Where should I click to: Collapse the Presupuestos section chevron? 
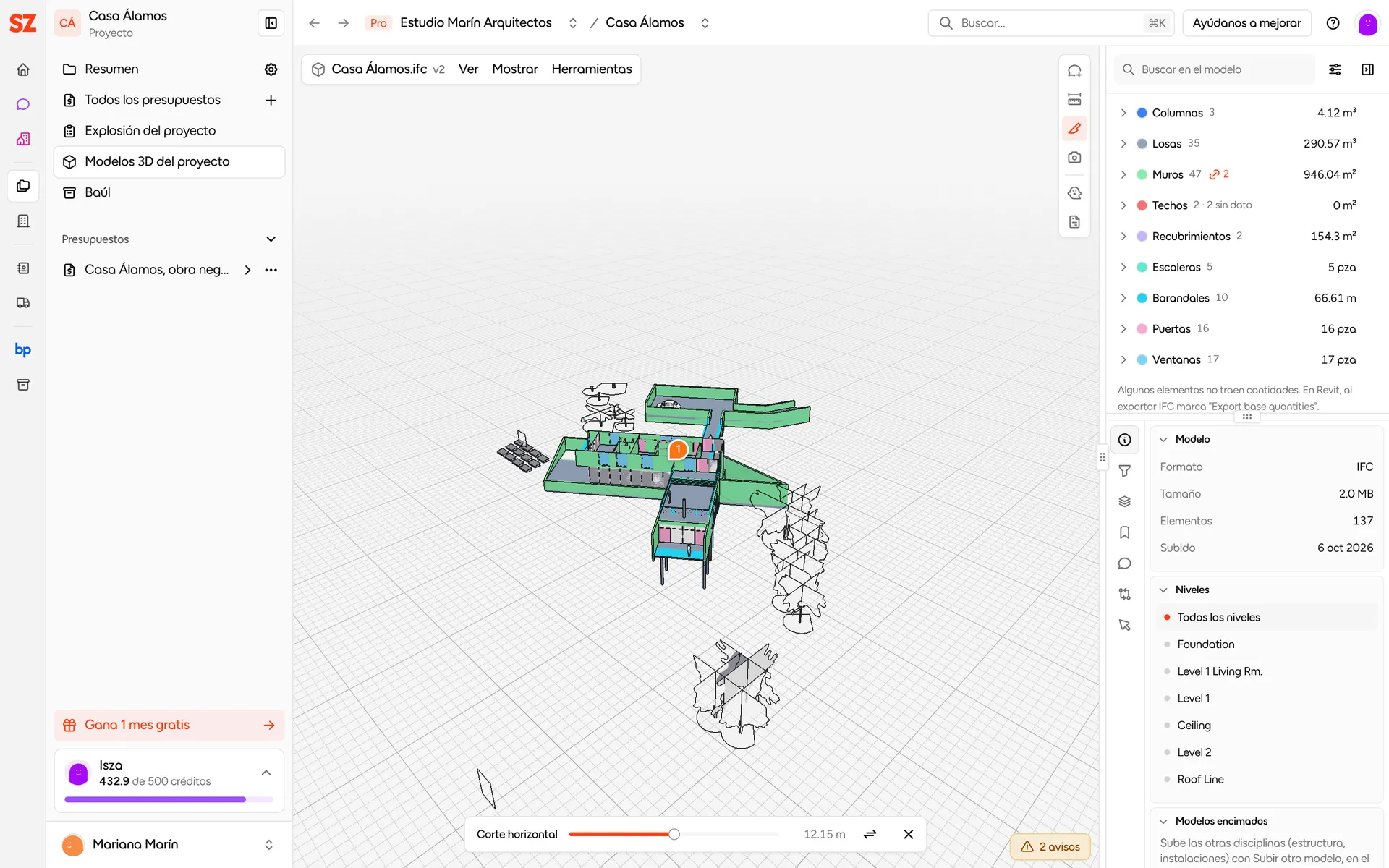tap(271, 239)
